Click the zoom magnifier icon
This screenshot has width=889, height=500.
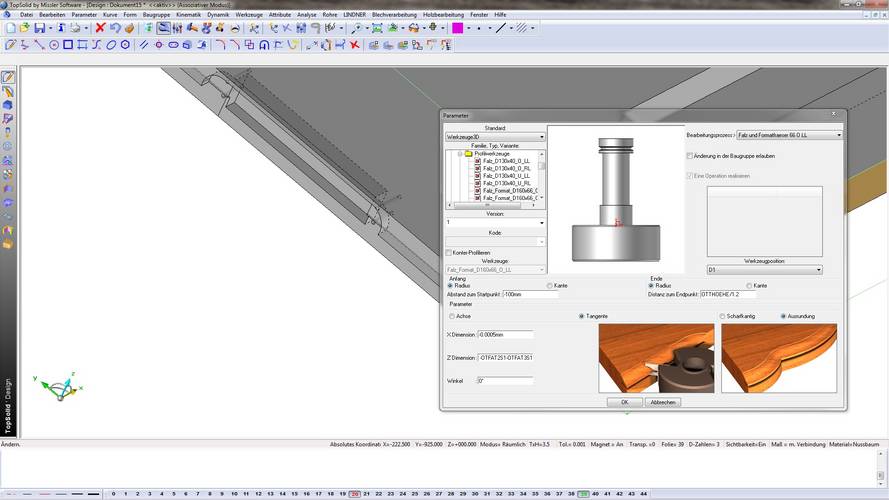357,28
